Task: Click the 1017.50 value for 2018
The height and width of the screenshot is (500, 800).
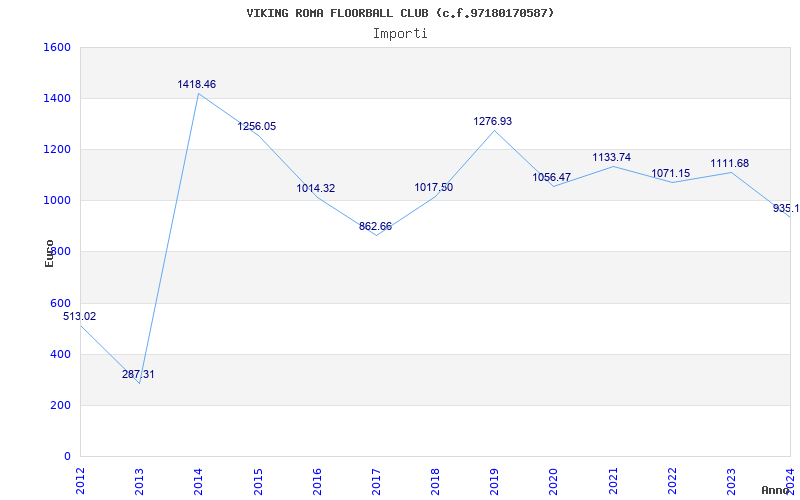Action: click(433, 187)
